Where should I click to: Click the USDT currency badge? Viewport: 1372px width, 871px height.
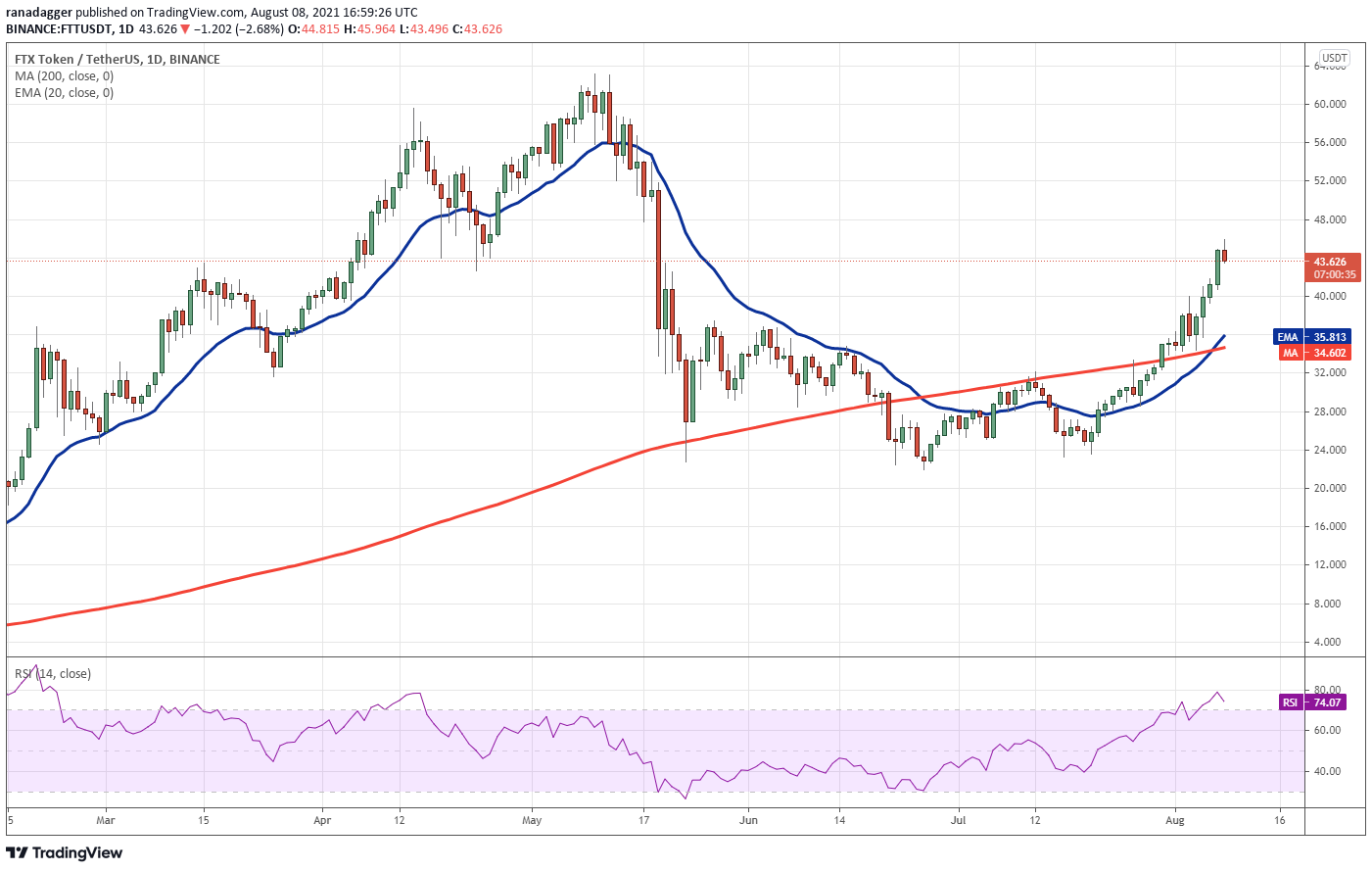click(x=1334, y=58)
